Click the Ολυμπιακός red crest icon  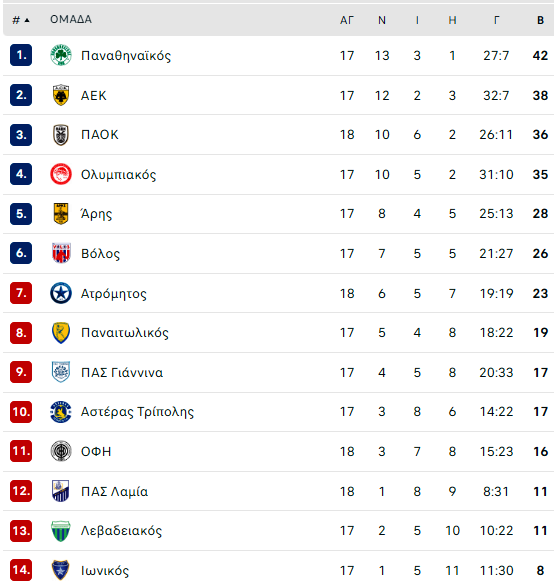click(x=61, y=174)
